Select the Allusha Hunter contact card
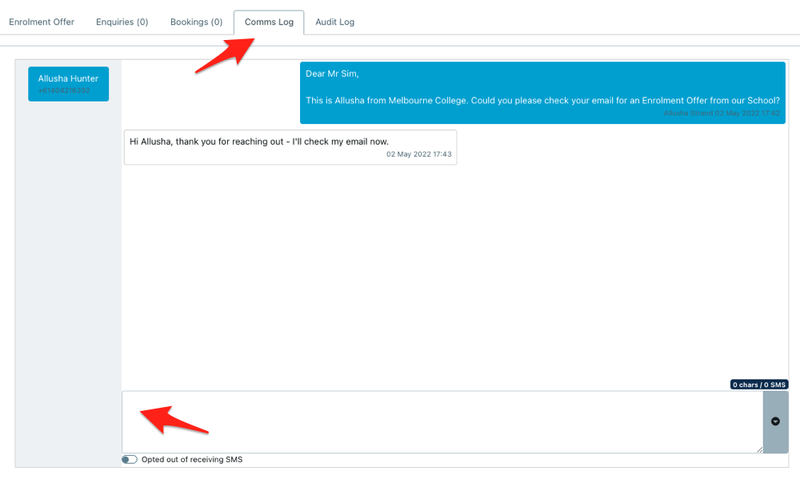The image size is (800, 479). [68, 84]
